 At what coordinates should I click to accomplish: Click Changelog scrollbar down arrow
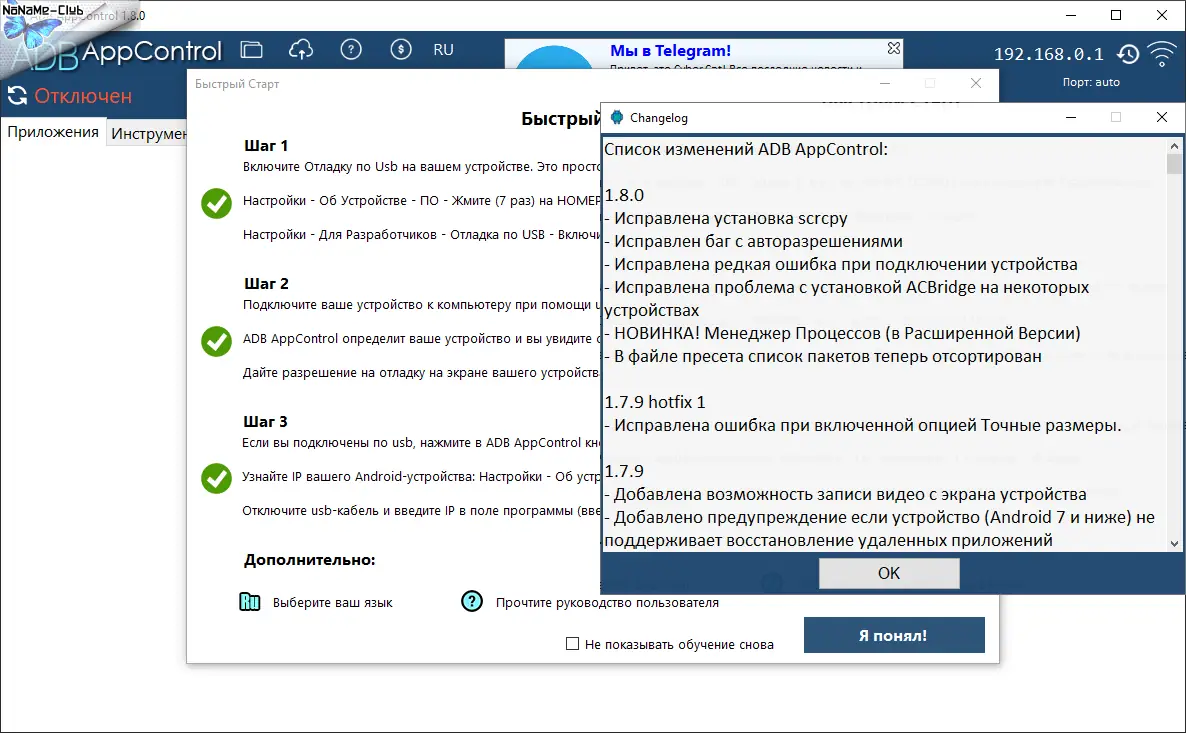coord(1174,543)
